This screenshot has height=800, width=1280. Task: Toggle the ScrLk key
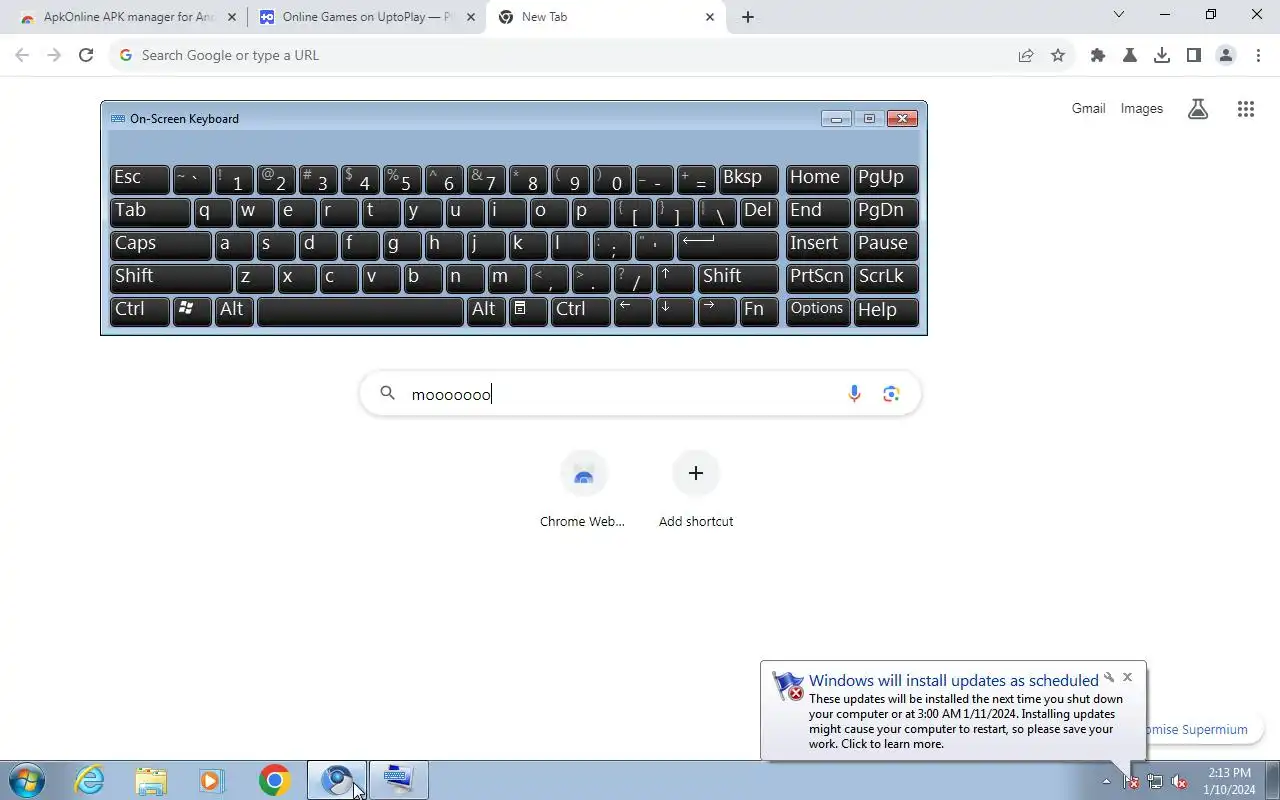pyautogui.click(x=886, y=277)
